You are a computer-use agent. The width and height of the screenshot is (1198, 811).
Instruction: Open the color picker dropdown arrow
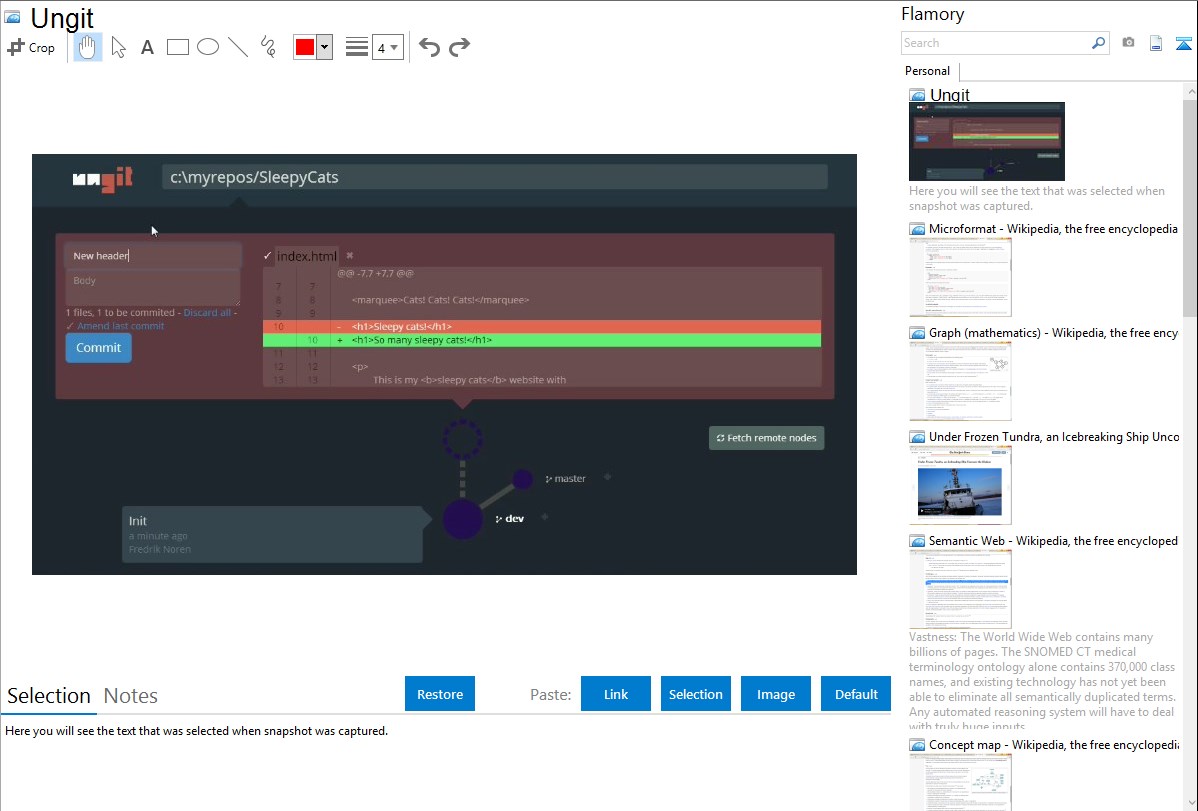click(324, 47)
